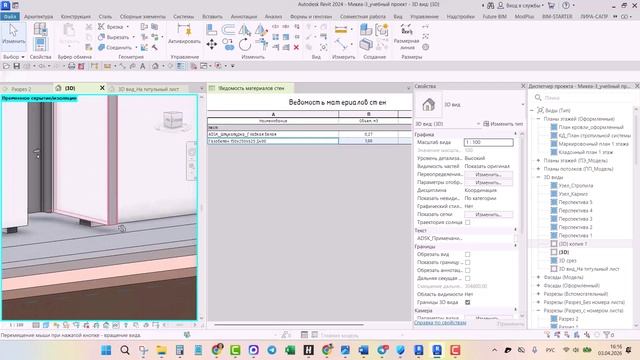Close the {3D} view tab

(102, 88)
